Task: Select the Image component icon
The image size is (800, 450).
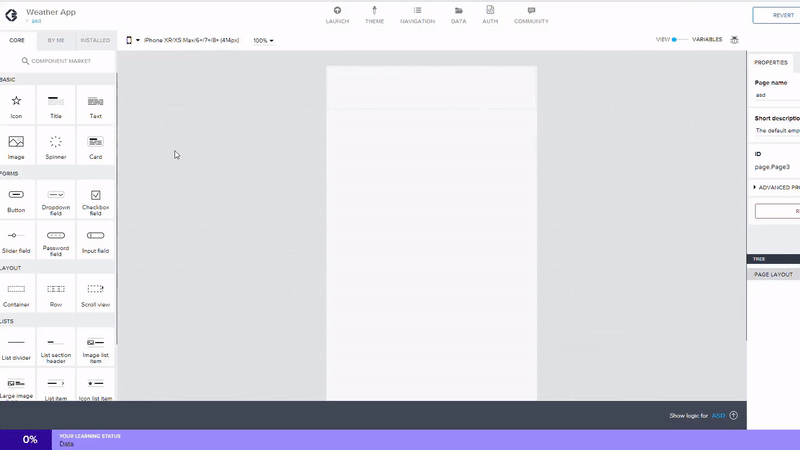Action: tap(16, 142)
